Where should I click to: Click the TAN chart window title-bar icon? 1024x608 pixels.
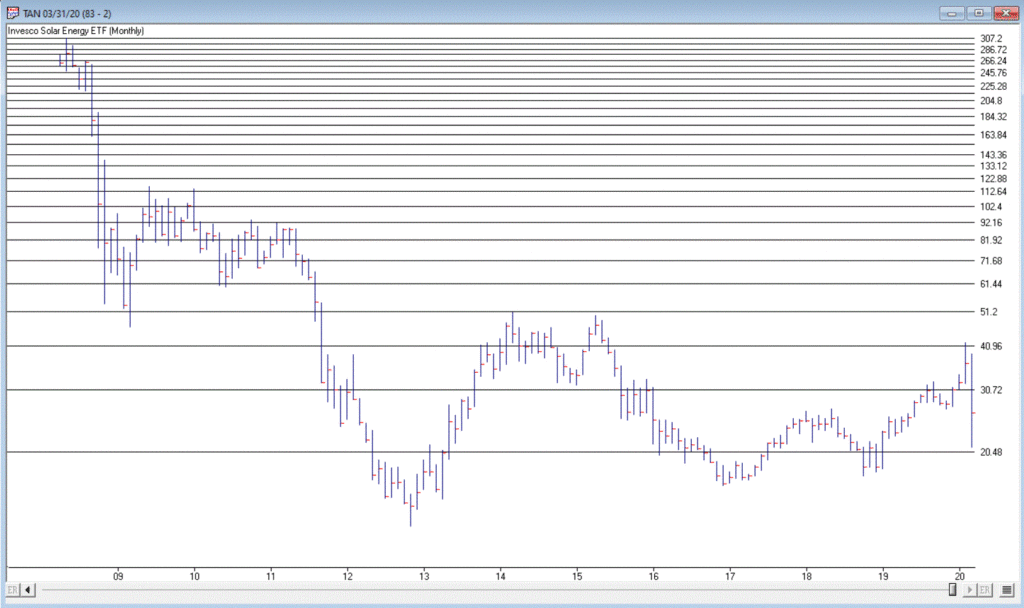tap(12, 13)
